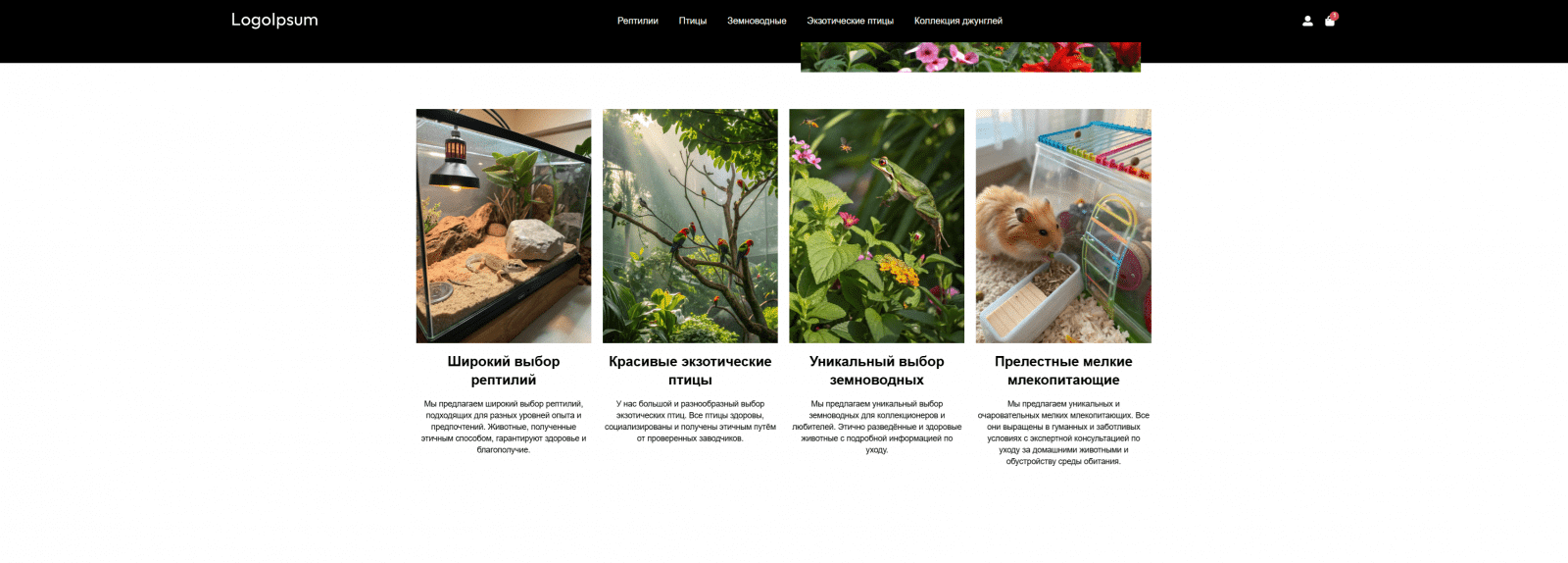Click the green frog photo
The image size is (1568, 563).
pos(877,226)
